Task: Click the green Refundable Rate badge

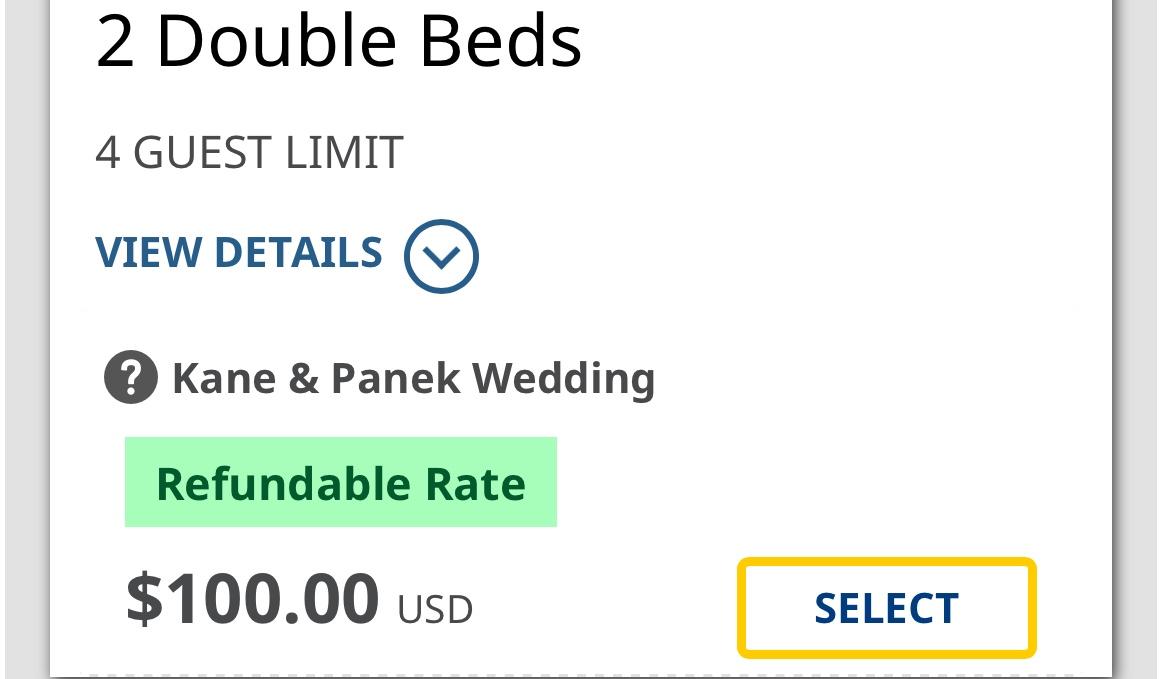Action: tap(340, 482)
